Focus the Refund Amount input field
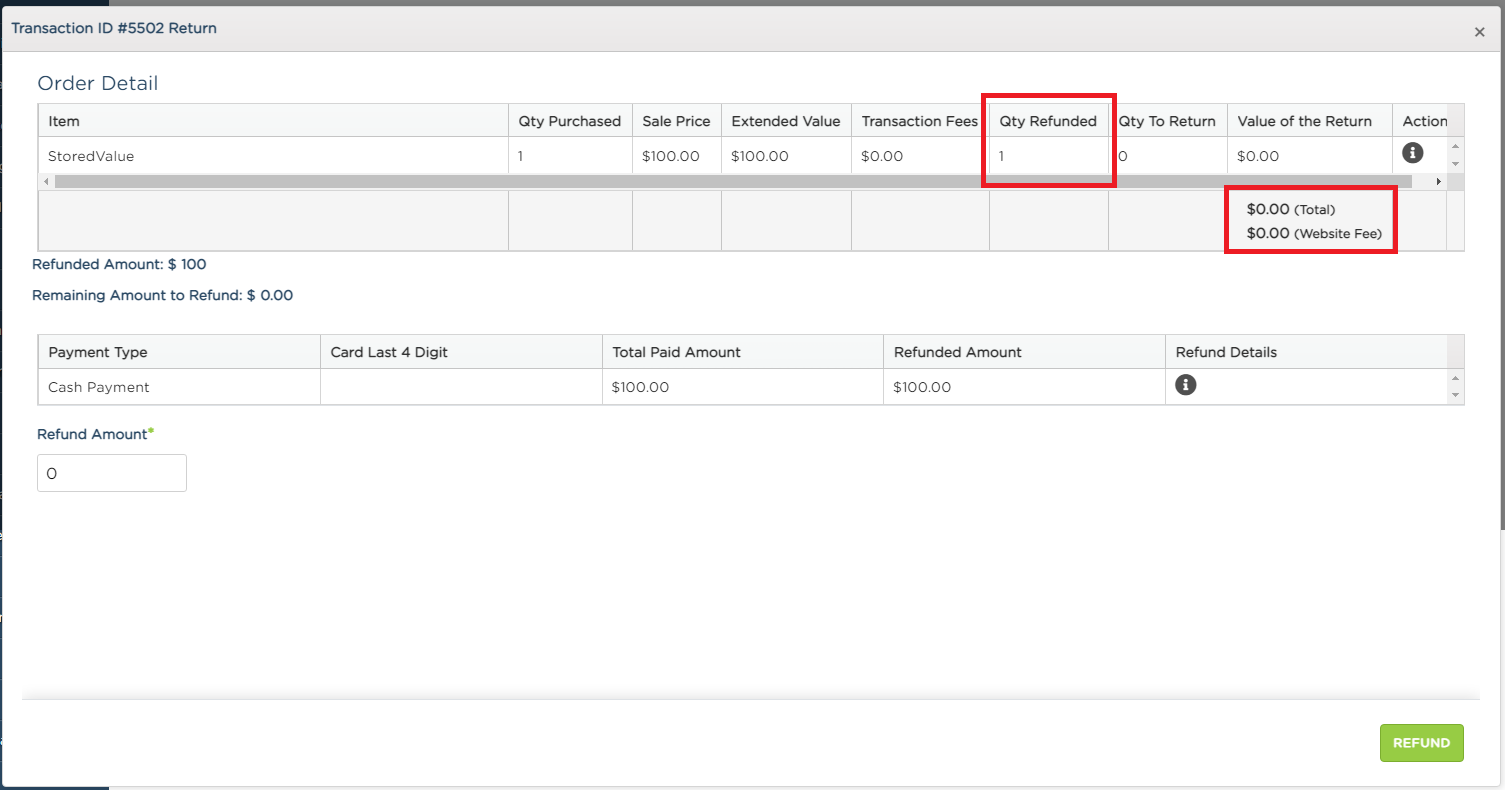This screenshot has height=790, width=1505. point(112,473)
